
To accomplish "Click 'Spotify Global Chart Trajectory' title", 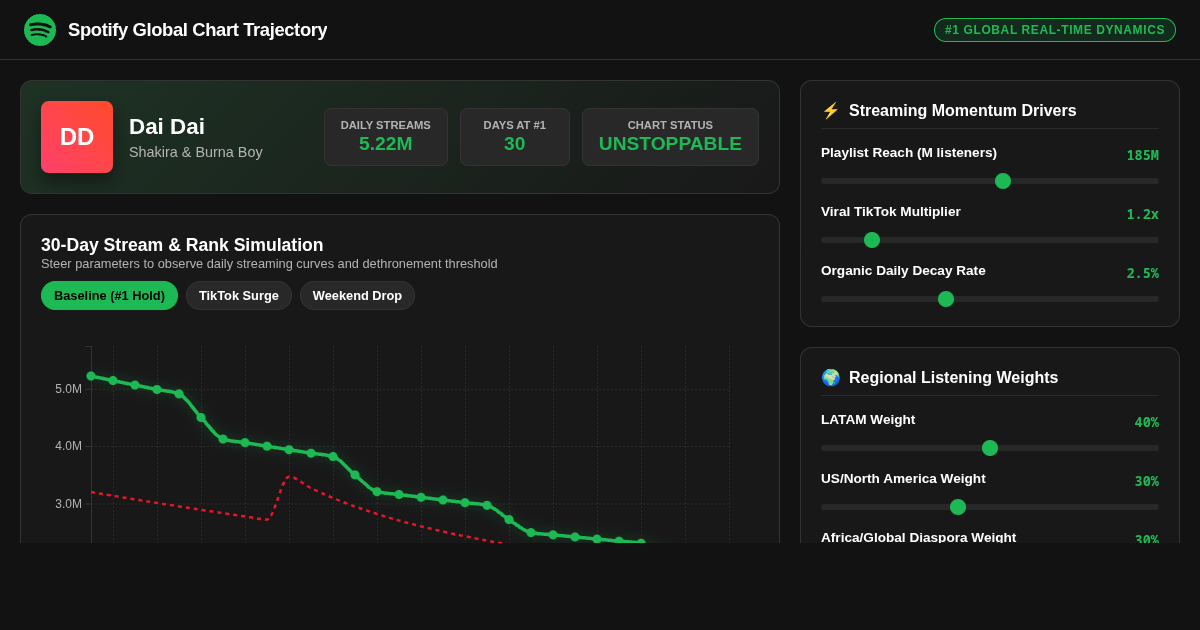I will click(x=198, y=30).
